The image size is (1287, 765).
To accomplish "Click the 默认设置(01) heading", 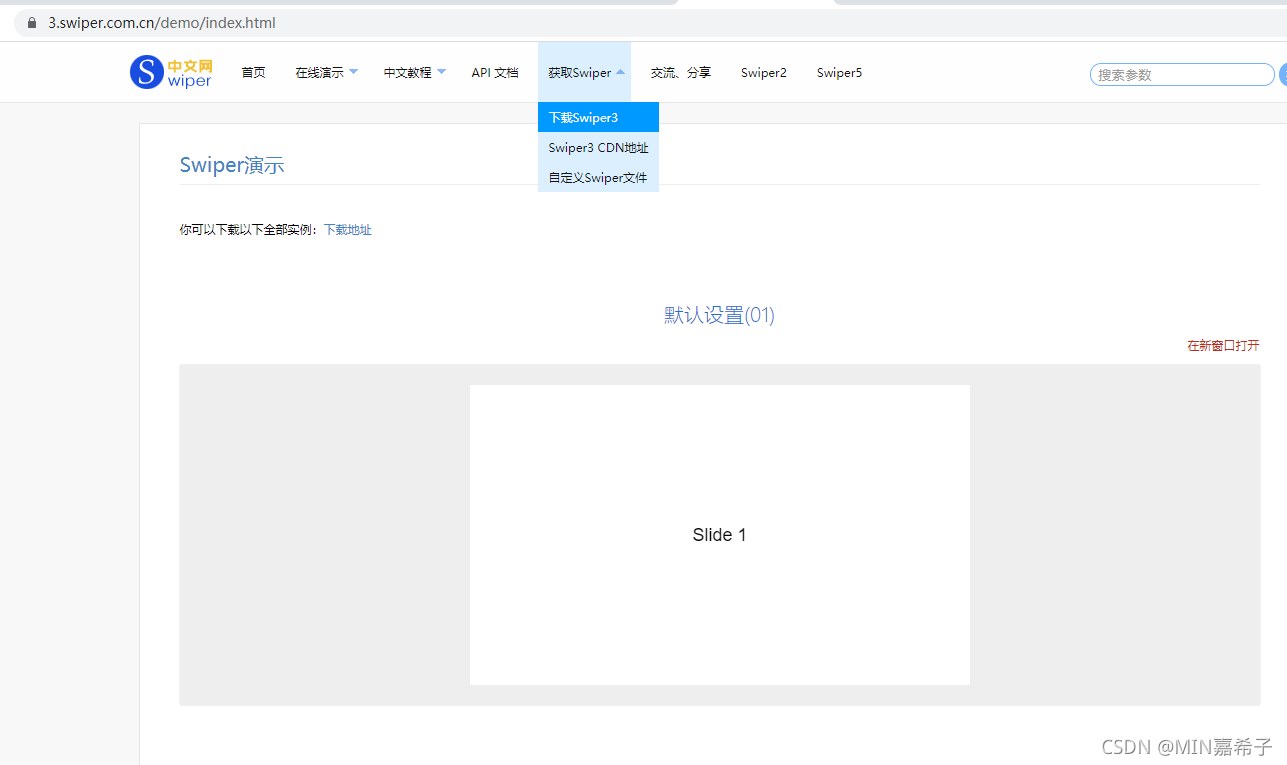I will (719, 315).
